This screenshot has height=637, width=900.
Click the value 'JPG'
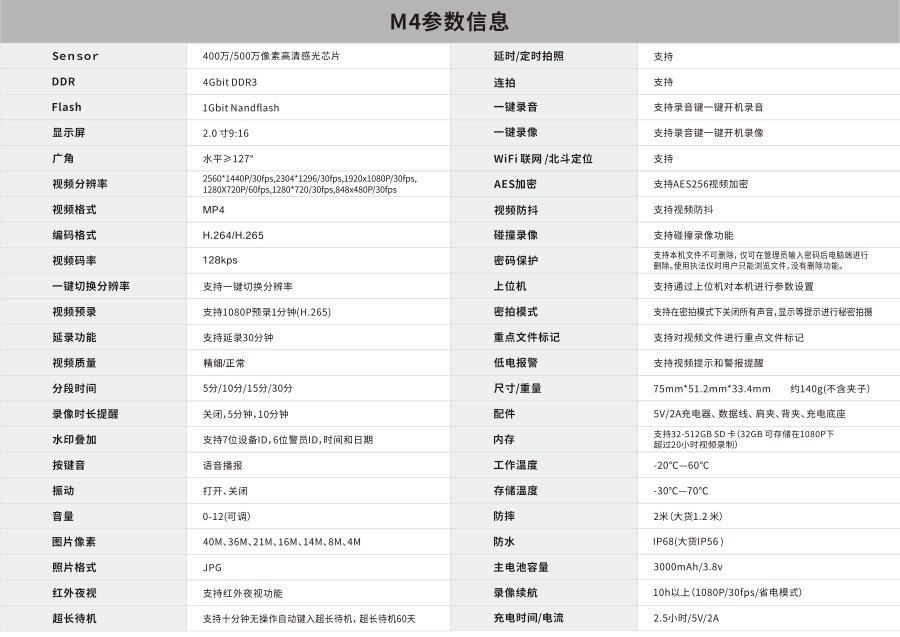pos(212,568)
